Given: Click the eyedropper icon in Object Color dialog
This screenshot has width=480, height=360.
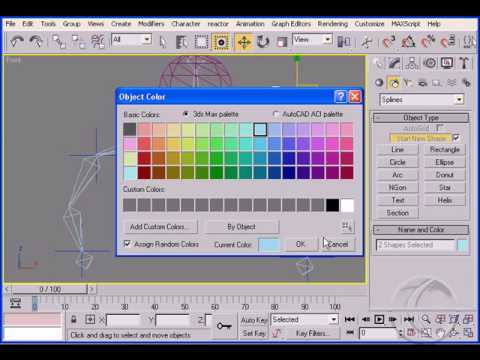Looking at the screenshot, I should pos(347,227).
